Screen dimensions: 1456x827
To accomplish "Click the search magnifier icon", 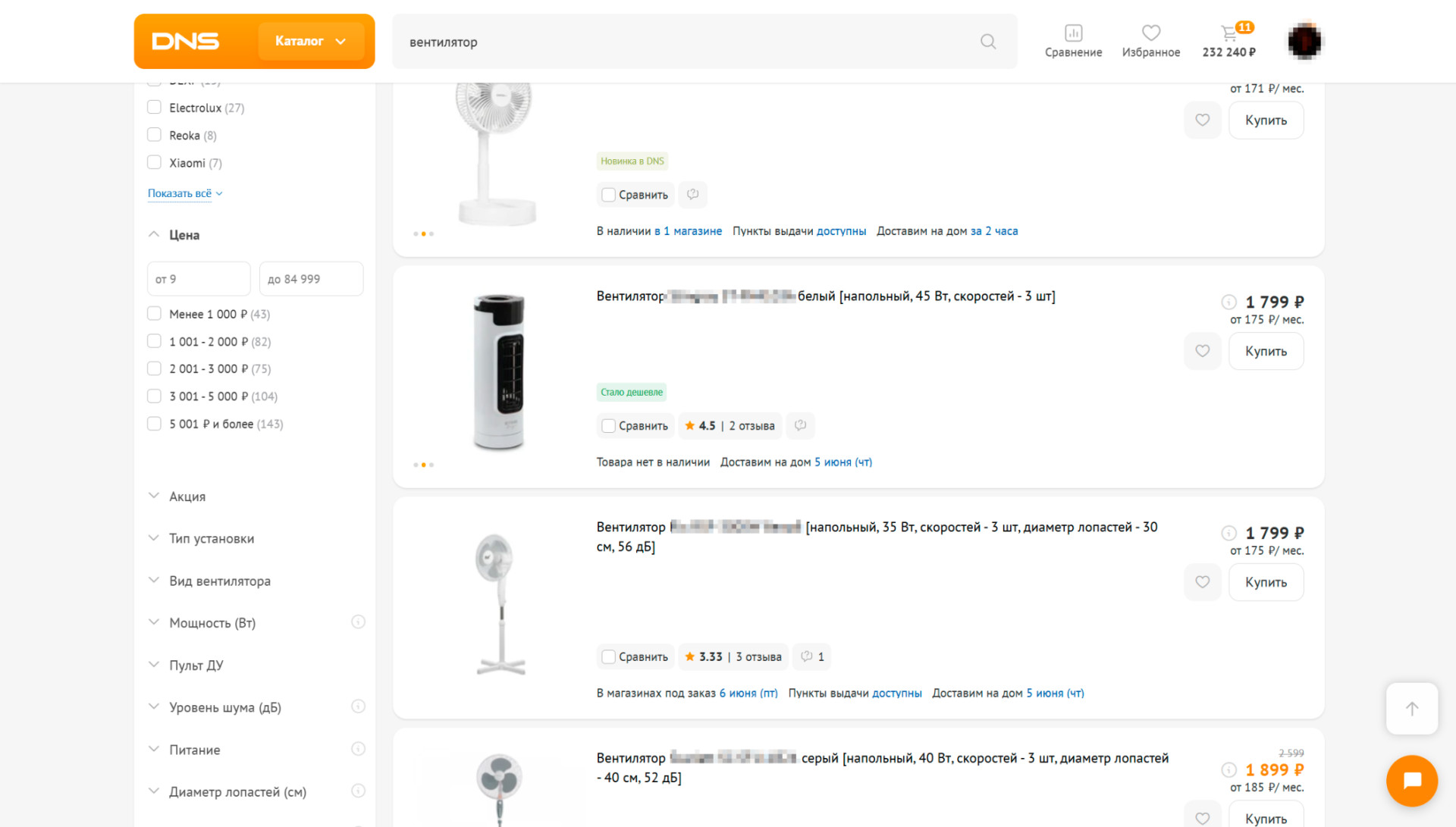I will (x=987, y=42).
